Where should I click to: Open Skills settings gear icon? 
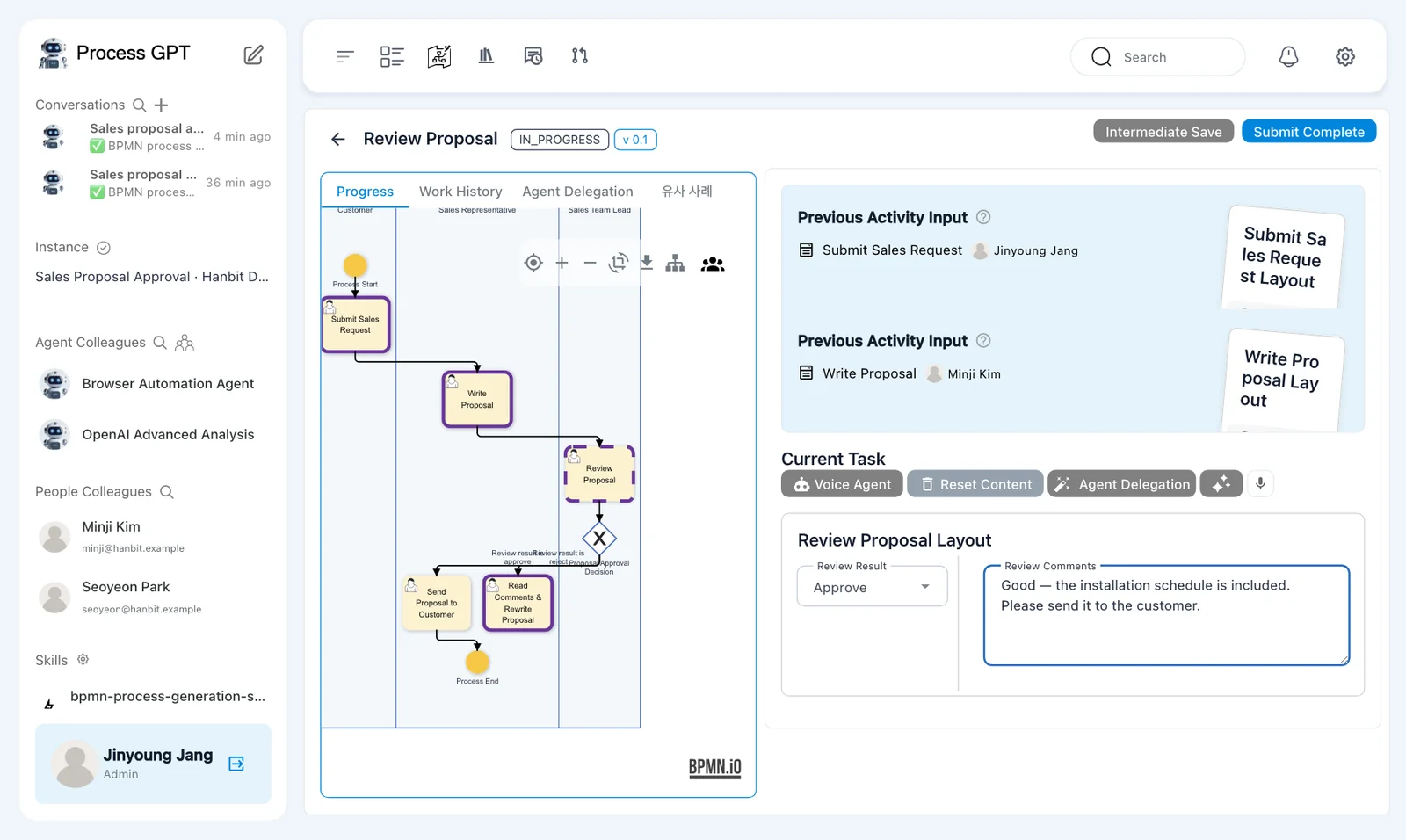(x=83, y=659)
